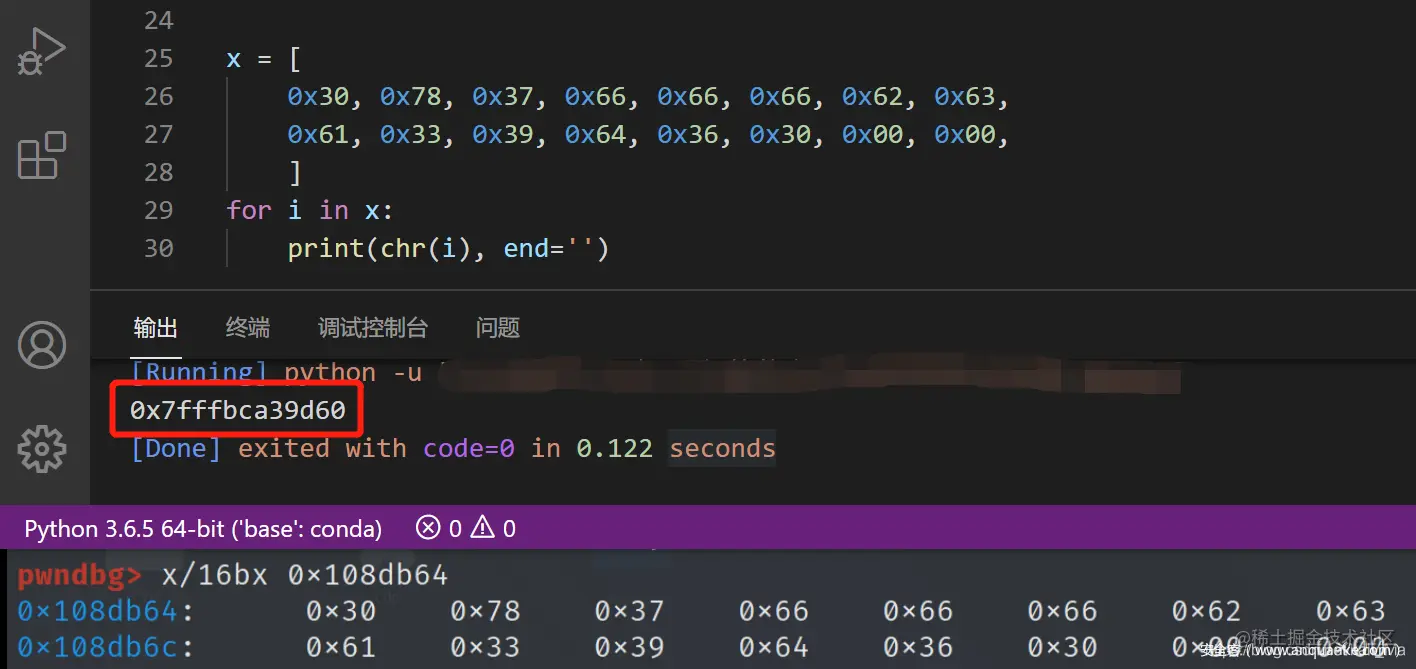Click the 0x108db6c address row label

105,648
